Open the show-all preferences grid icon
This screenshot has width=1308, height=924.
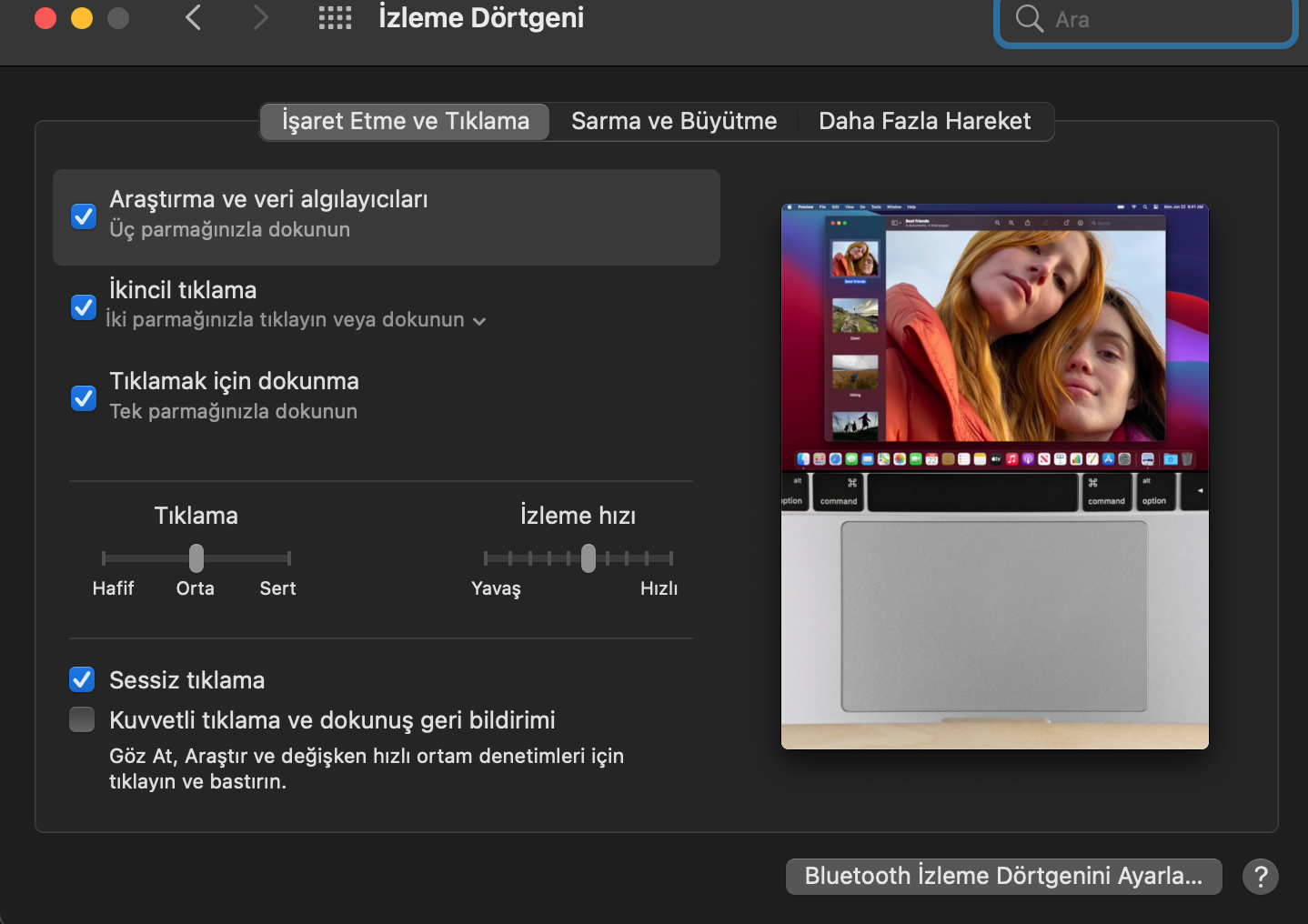tap(335, 17)
